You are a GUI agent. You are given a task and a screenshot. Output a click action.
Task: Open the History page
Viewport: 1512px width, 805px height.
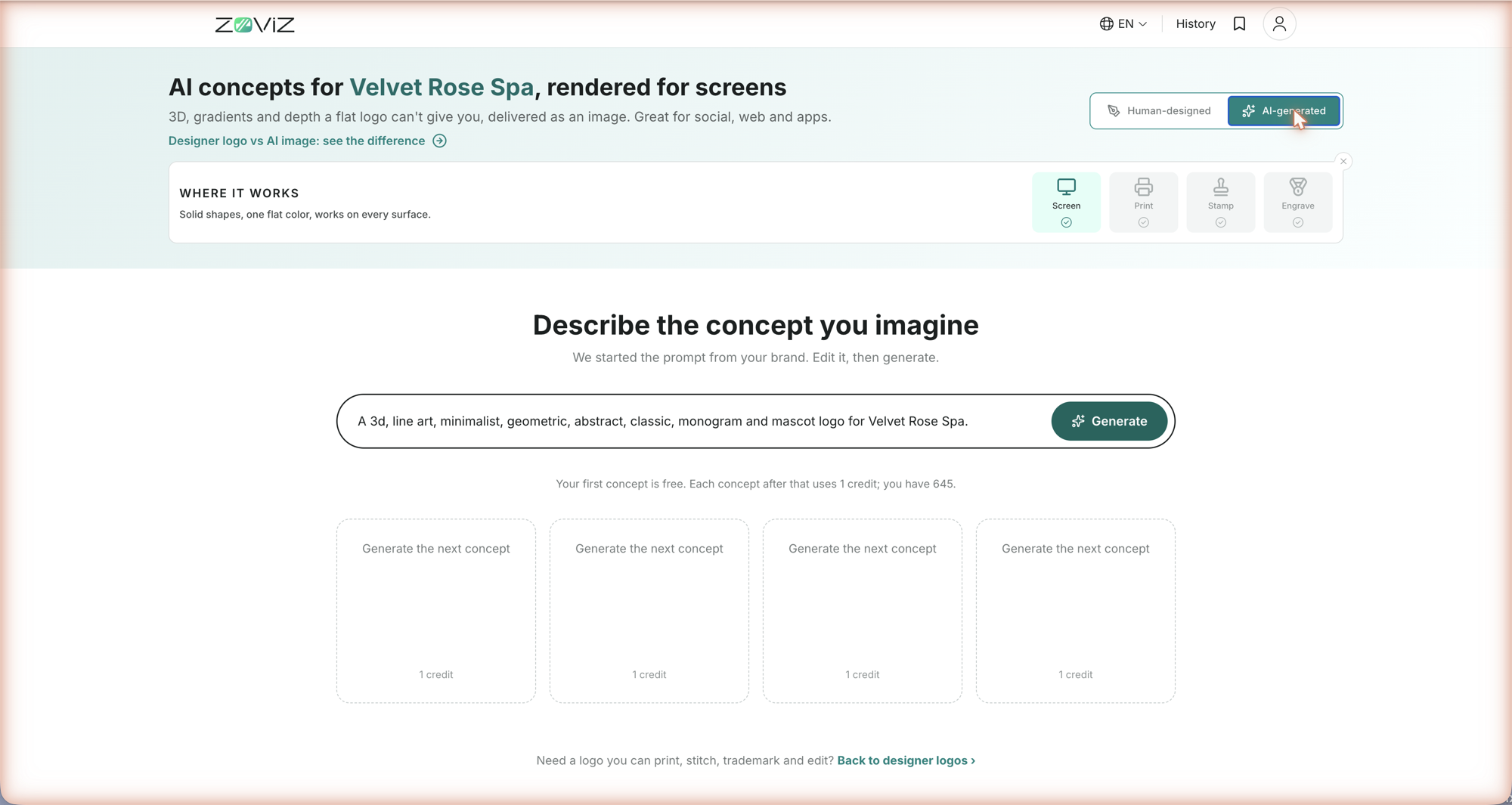point(1195,24)
